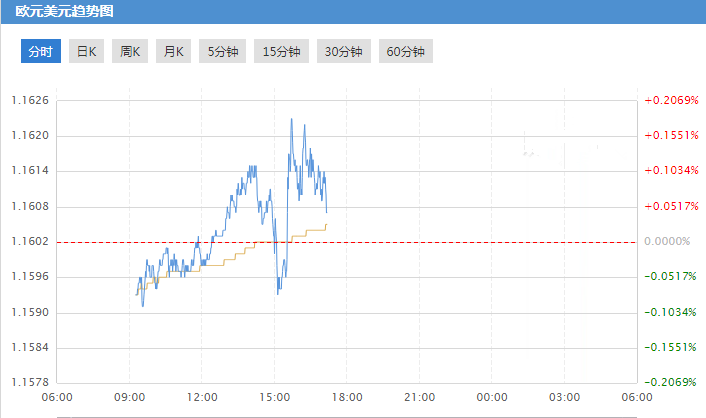
Task: Click the 1.1578 price axis label
Action: coord(30,382)
